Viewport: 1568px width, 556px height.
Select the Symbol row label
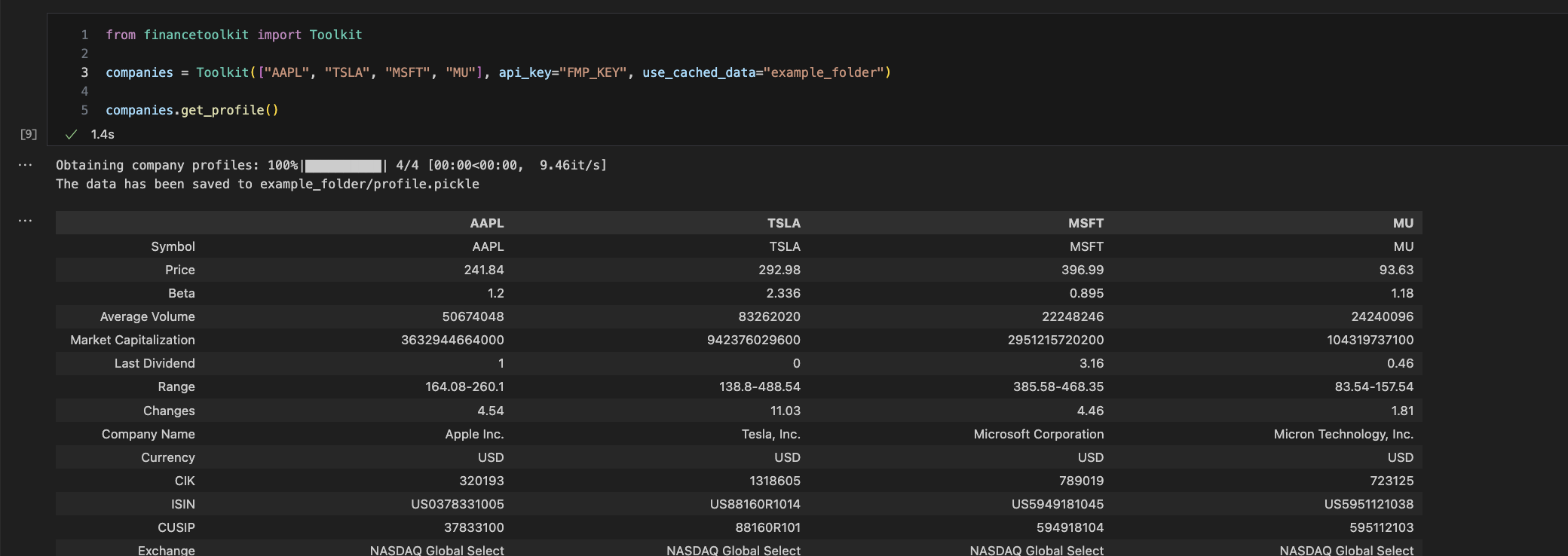173,246
